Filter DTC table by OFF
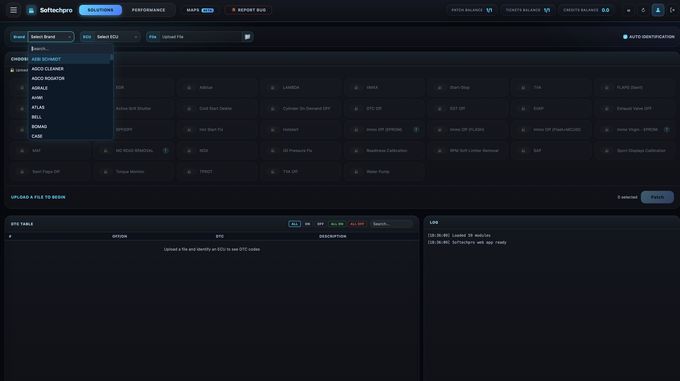 point(320,224)
